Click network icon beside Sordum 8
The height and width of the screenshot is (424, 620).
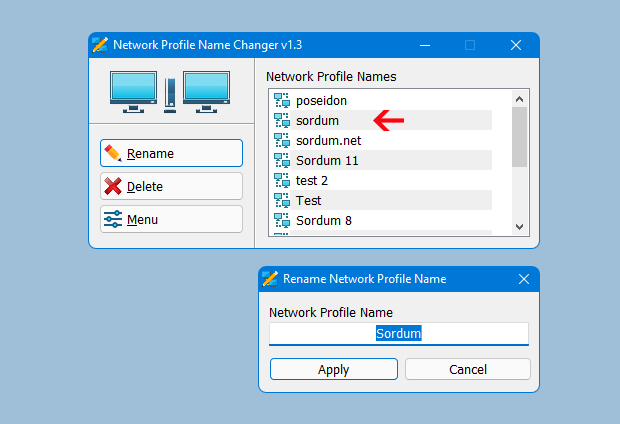(282, 220)
